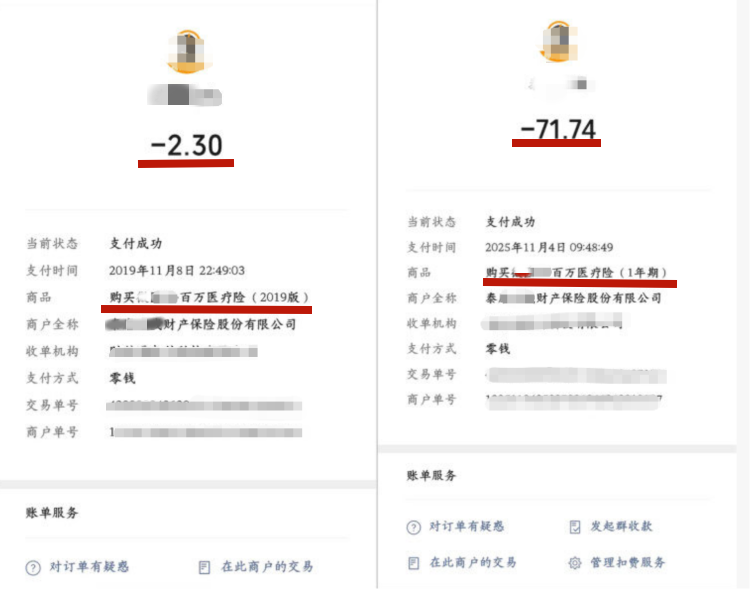The height and width of the screenshot is (589, 750).
Task: Start 发起群收款 group collection
Action: pos(621,526)
